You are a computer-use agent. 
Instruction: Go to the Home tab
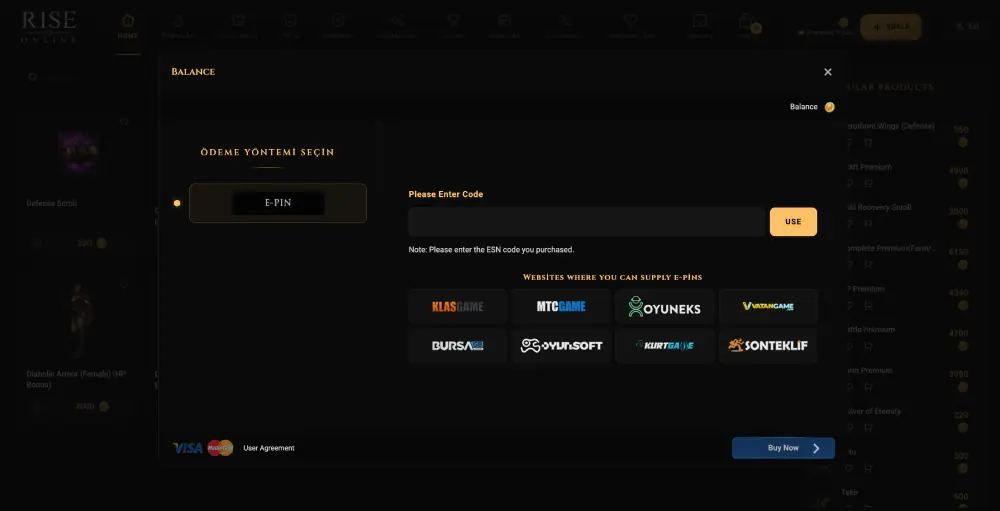(x=128, y=27)
